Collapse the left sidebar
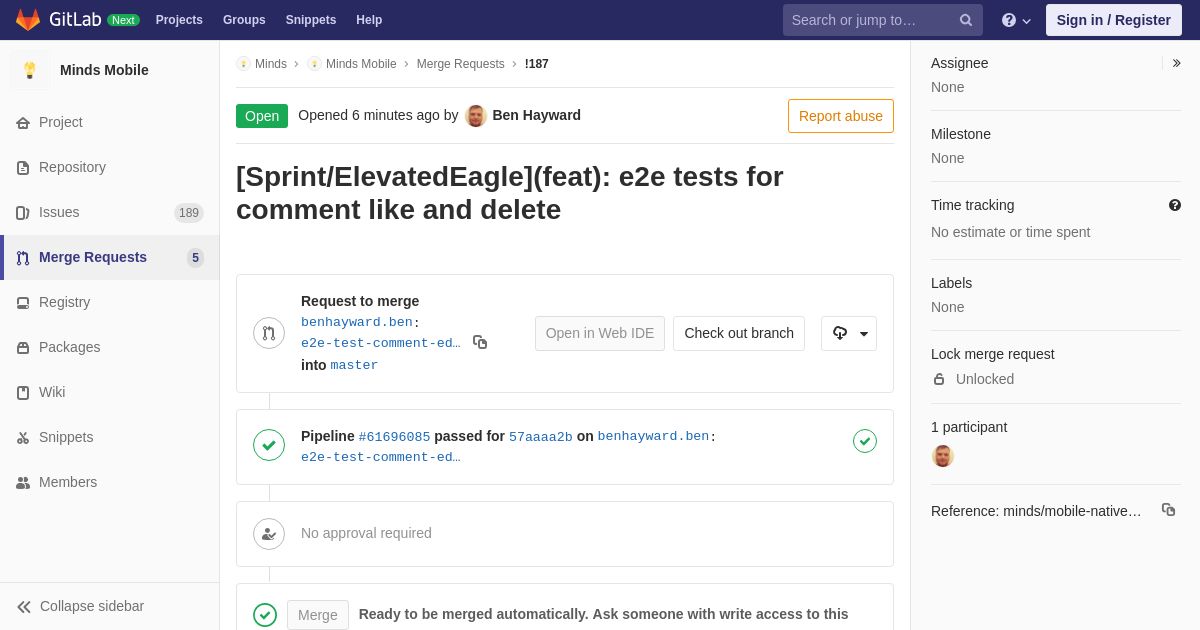Viewport: 1200px width, 630px height. [80, 606]
